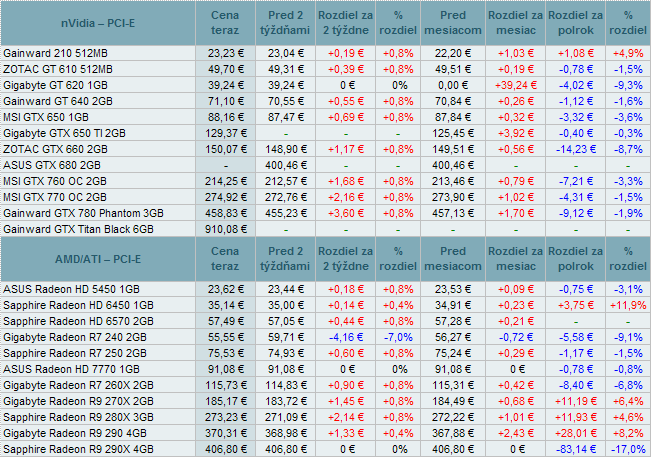Viewport: 651px width, 457px height.
Task: Select the 'Gainward 210 512MB' row name
Action: (55, 54)
